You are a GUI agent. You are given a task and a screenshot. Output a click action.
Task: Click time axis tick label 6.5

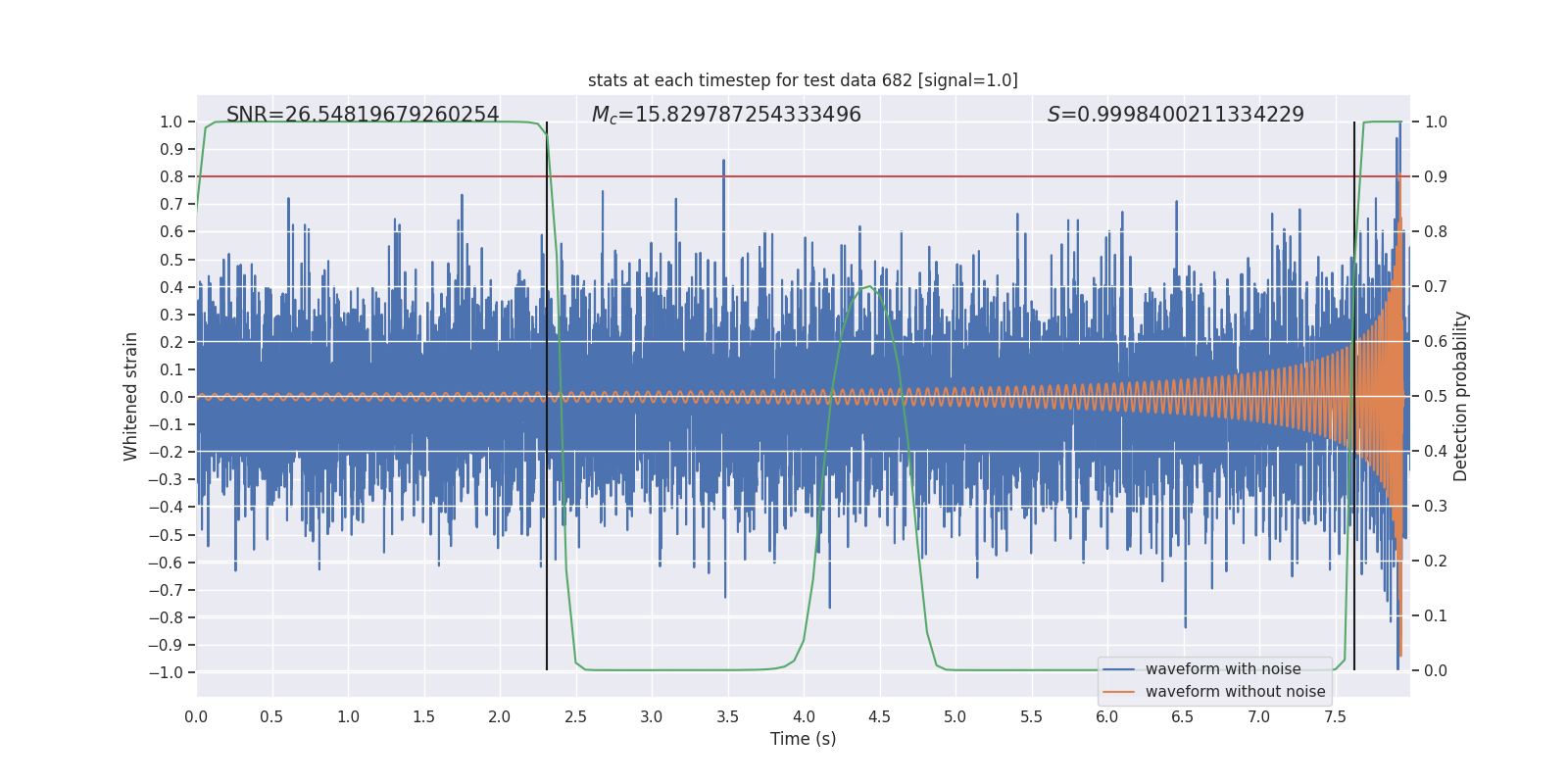[1183, 716]
